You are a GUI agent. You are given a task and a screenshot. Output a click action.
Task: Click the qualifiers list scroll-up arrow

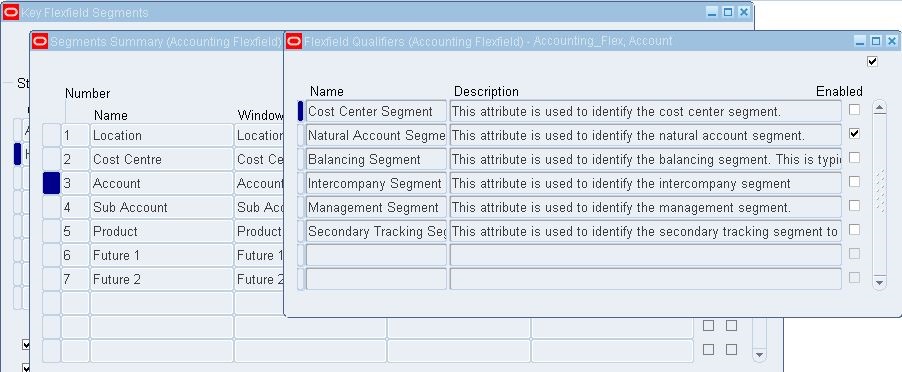(x=879, y=108)
